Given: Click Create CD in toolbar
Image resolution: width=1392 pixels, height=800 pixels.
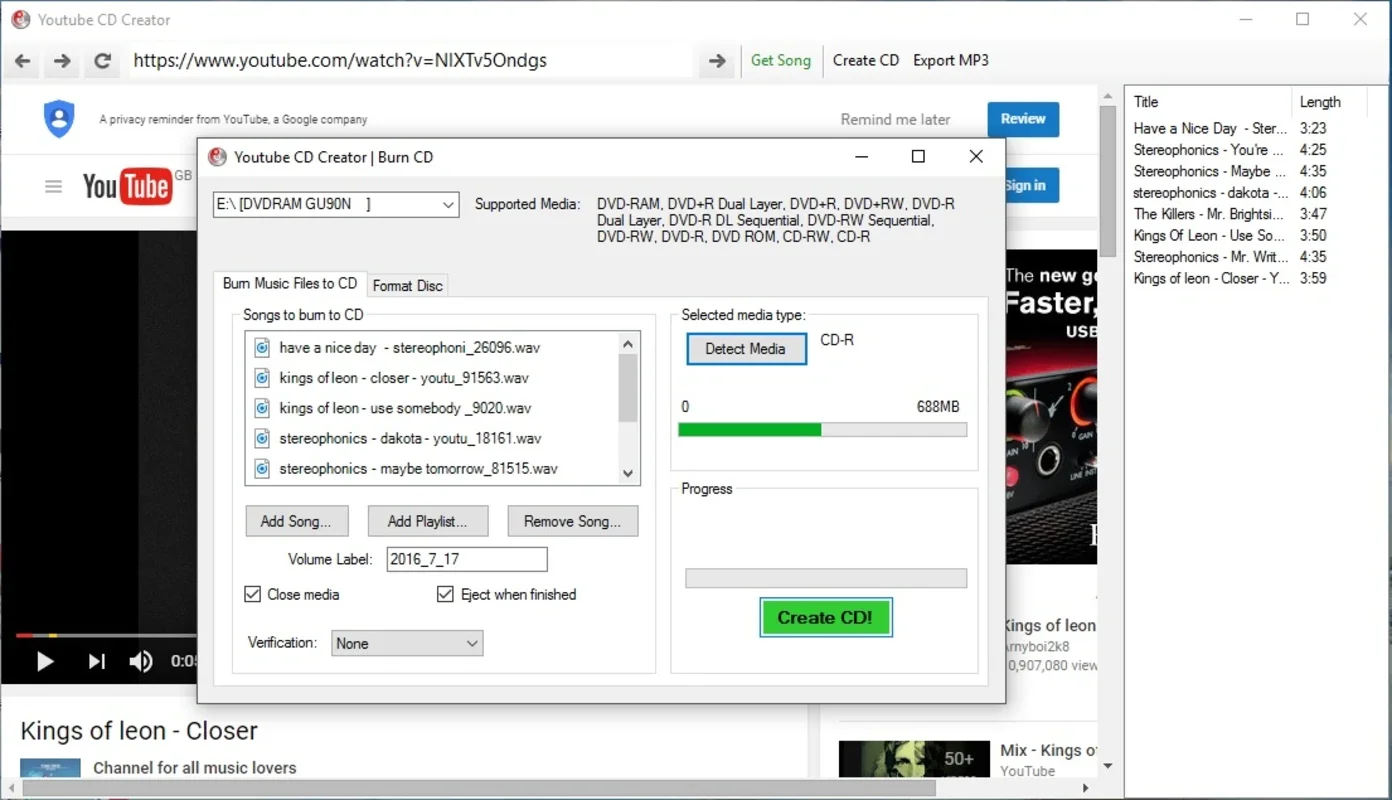Looking at the screenshot, I should tap(866, 60).
